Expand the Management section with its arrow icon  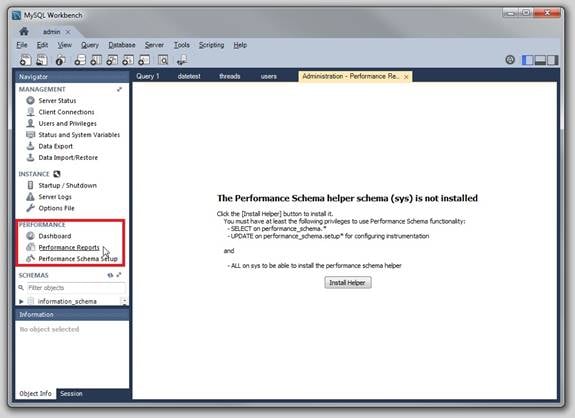(119, 89)
